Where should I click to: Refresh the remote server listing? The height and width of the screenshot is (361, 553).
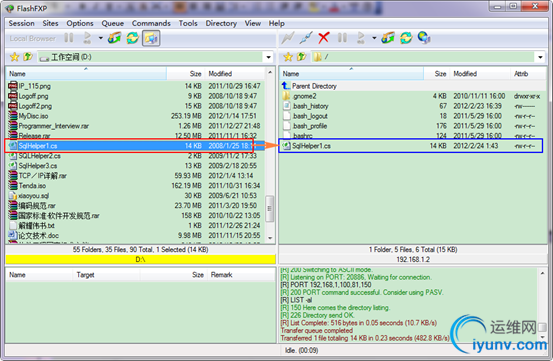pyautogui.click(x=406, y=38)
